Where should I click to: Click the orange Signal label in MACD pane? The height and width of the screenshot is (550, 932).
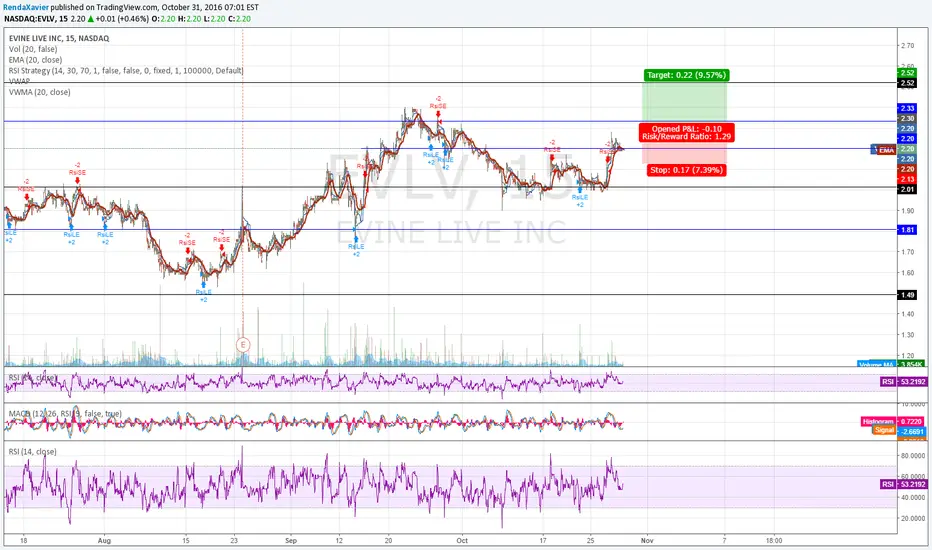(x=884, y=430)
